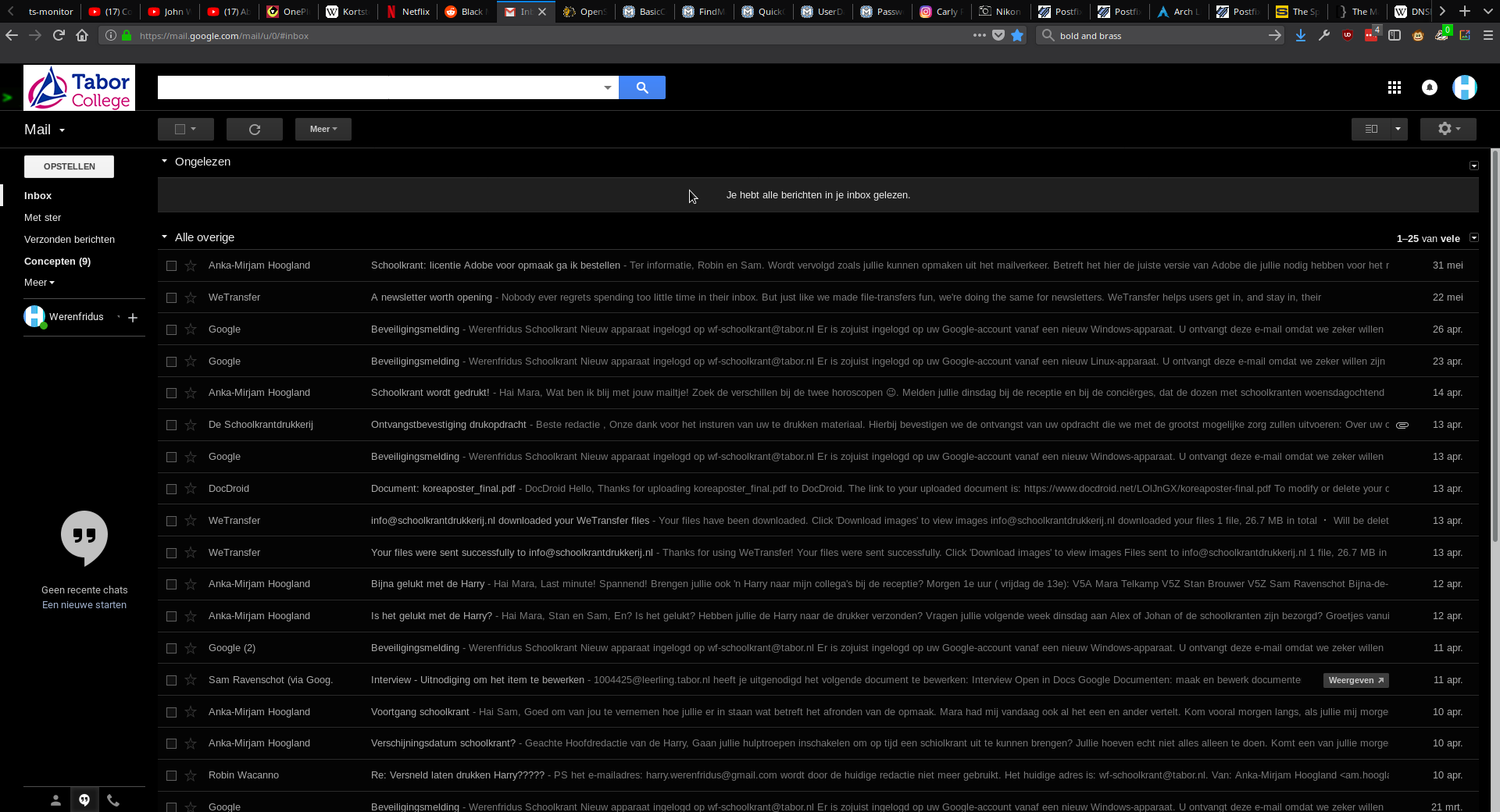Show the contacts person icon
The width and height of the screenshot is (1500, 812).
55,800
